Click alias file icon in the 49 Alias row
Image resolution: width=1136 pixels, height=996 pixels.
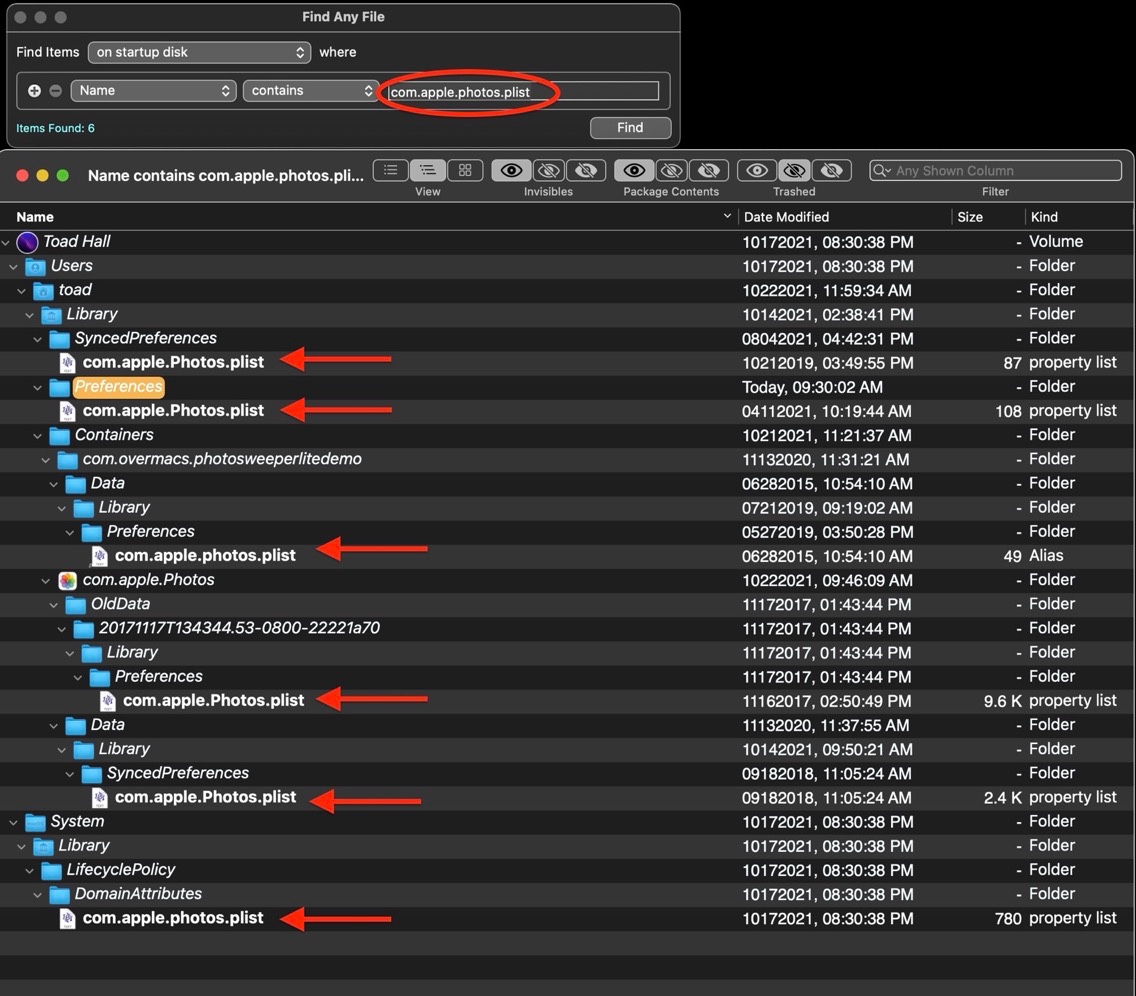99,556
